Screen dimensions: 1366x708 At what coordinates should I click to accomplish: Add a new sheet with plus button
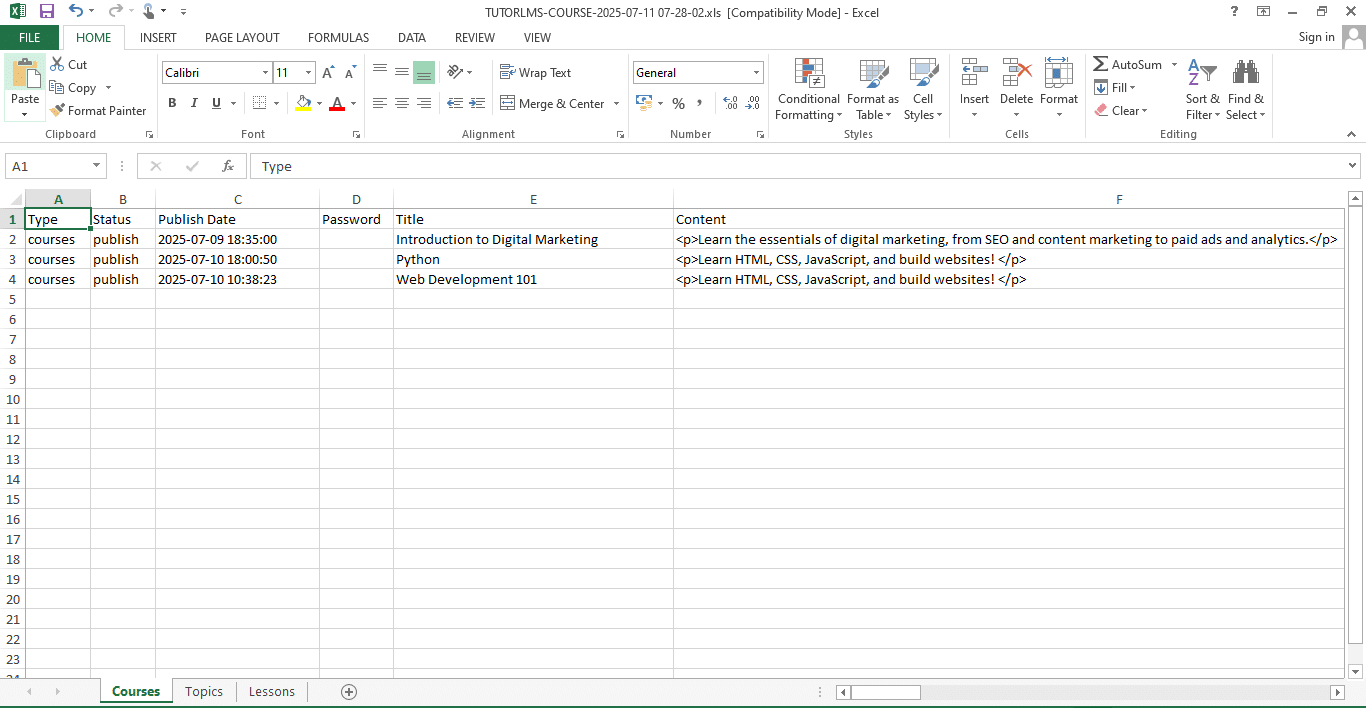349,691
